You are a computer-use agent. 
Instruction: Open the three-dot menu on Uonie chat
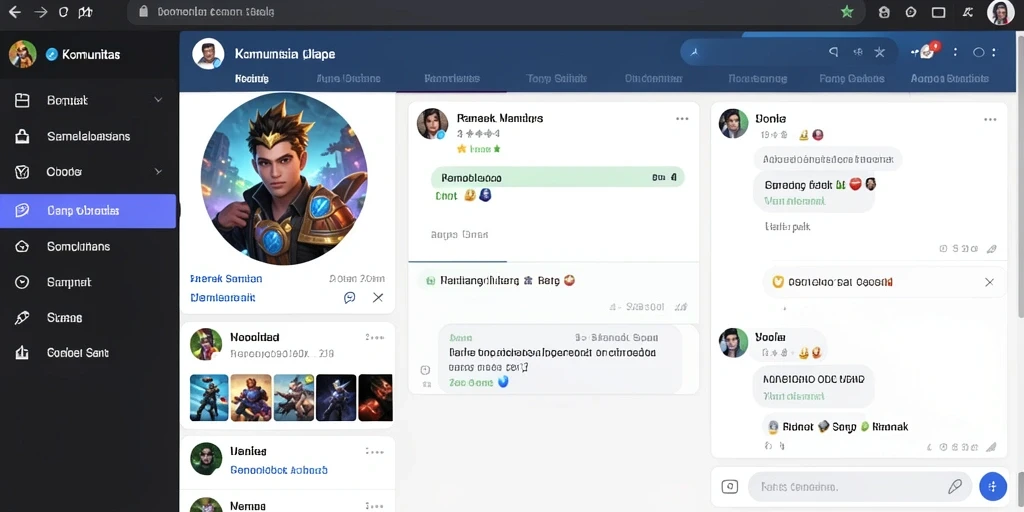coord(991,120)
